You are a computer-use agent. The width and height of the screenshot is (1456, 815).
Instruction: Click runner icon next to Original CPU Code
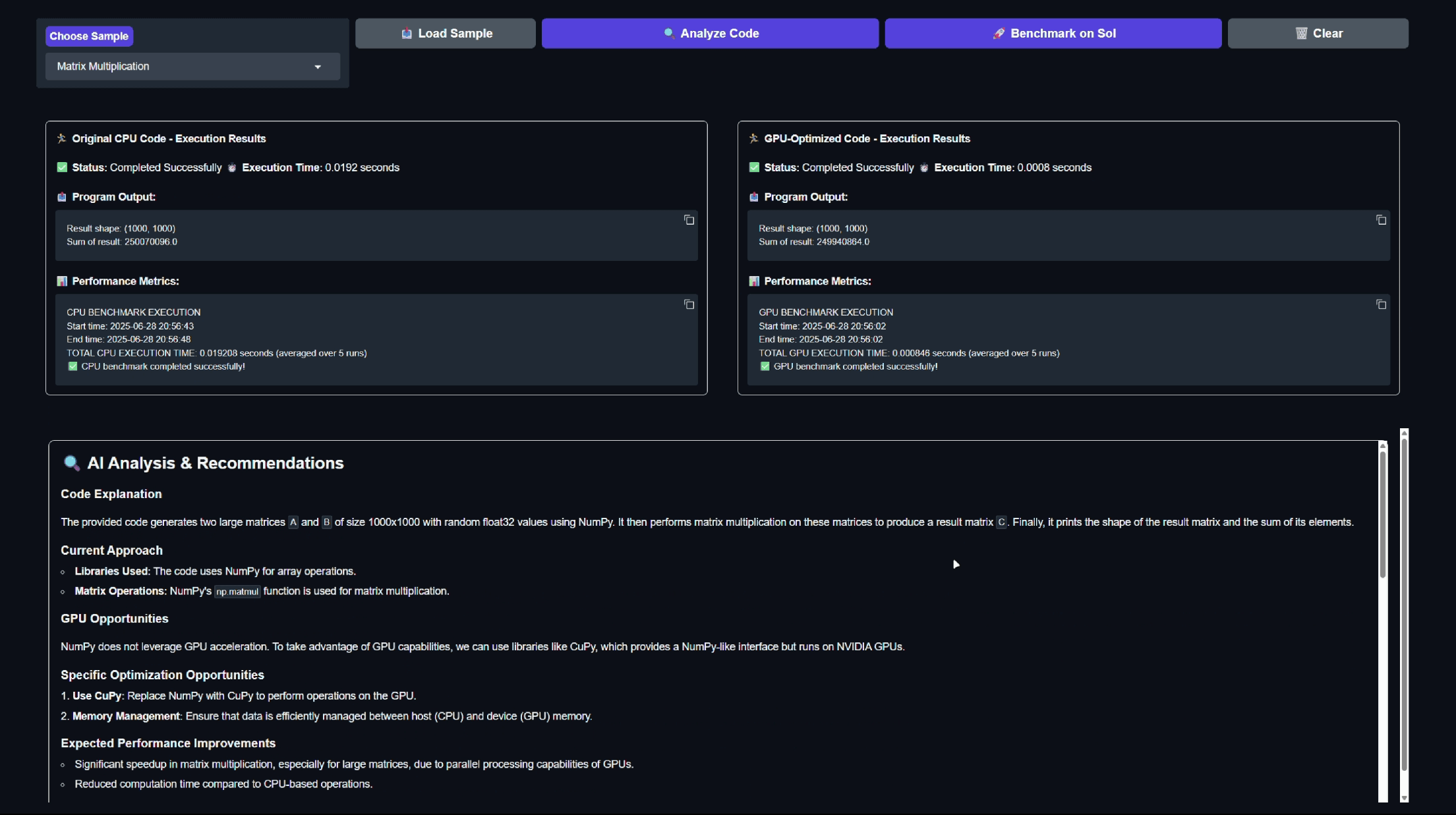(62, 138)
